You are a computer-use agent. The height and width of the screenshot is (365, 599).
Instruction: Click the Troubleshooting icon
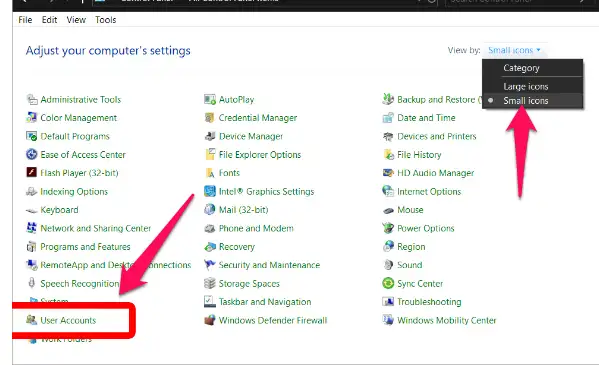[x=388, y=302]
